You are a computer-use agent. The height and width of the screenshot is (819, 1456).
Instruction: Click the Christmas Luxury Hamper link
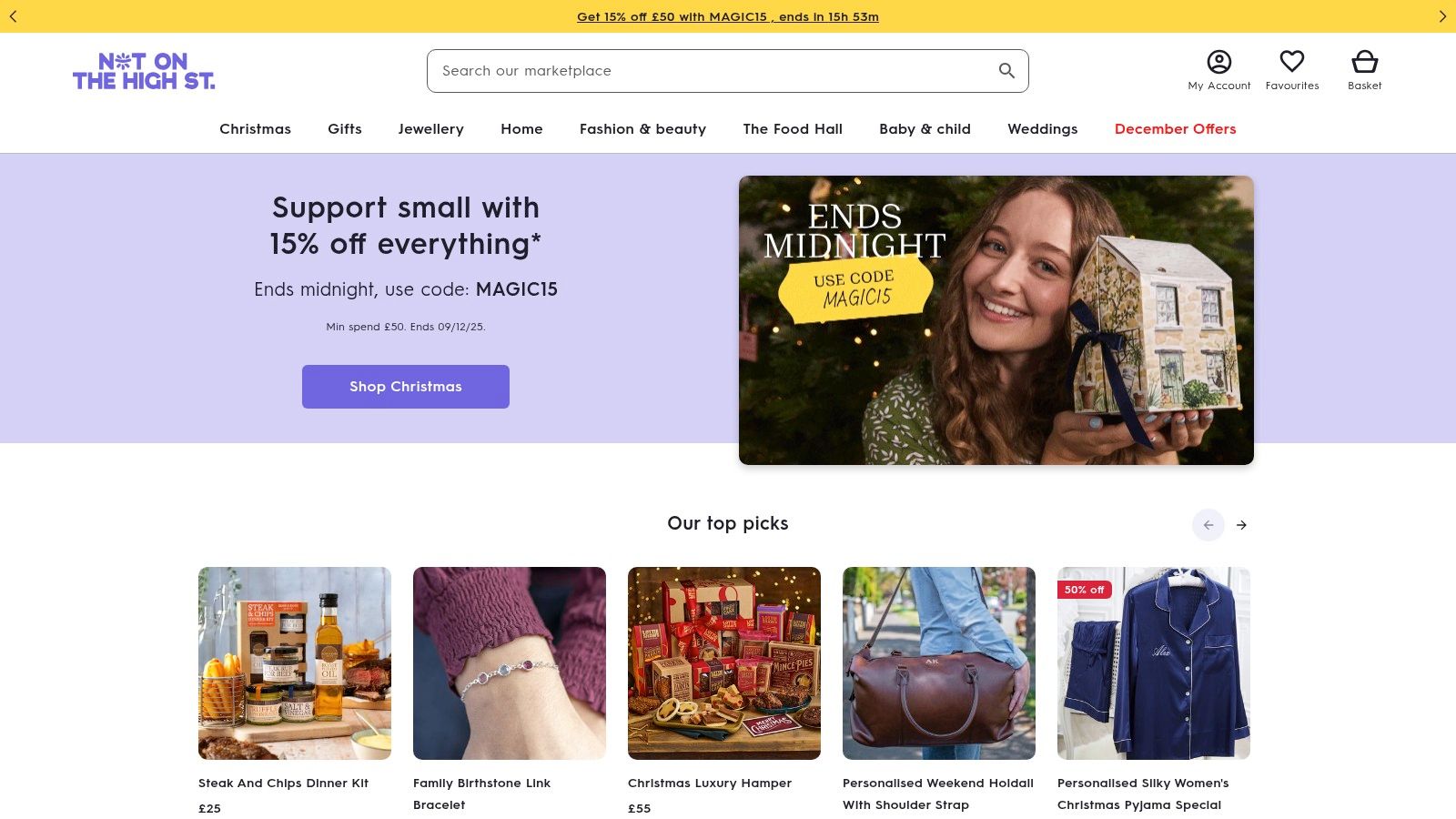click(710, 783)
